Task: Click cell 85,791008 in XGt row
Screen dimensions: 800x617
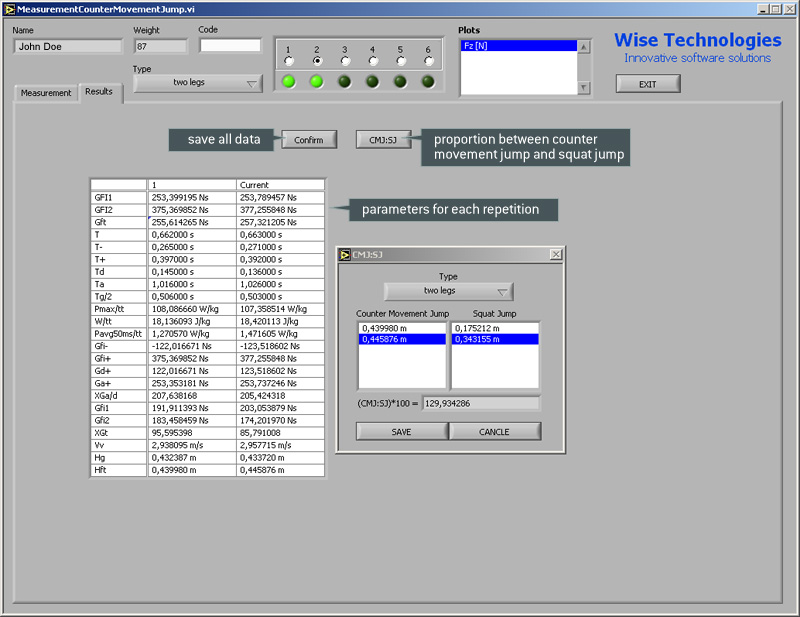Action: pyautogui.click(x=281, y=433)
